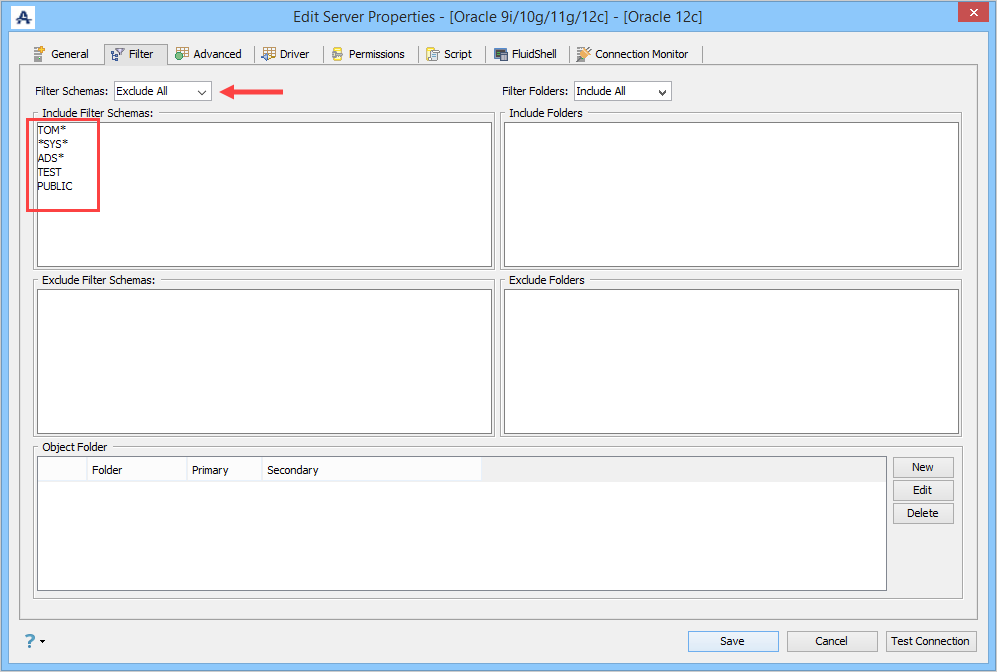Open the Filter Schemas dropdown
The image size is (997, 672).
pyautogui.click(x=163, y=91)
